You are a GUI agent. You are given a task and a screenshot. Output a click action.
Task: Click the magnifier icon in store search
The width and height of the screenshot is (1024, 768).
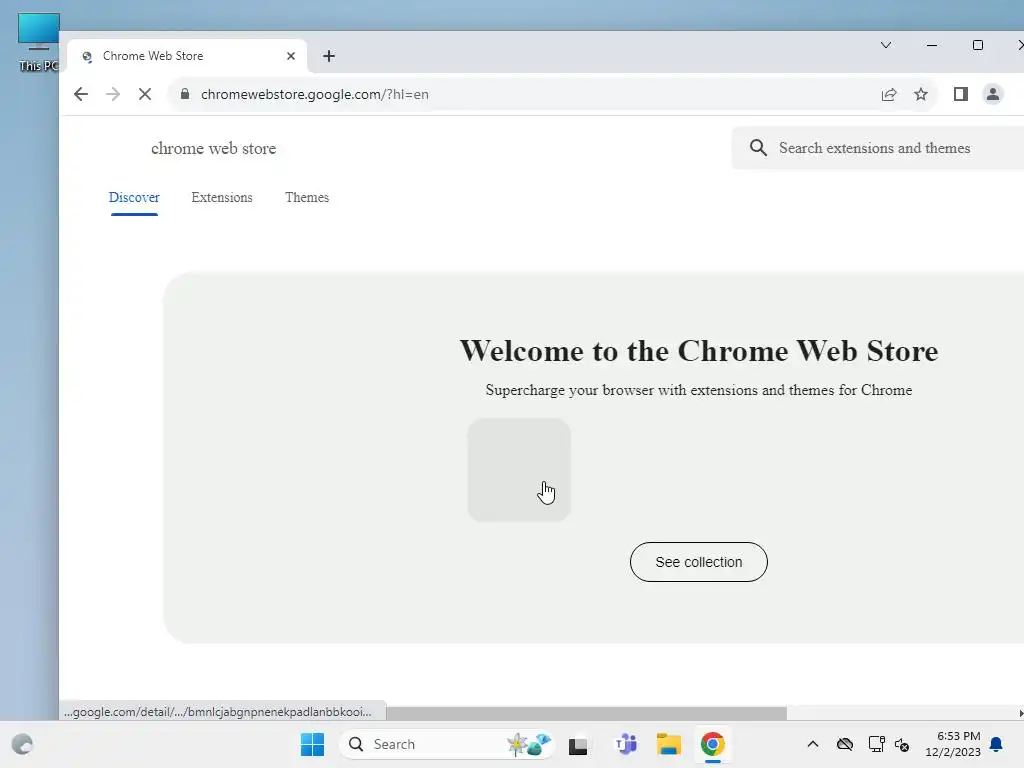pos(758,148)
